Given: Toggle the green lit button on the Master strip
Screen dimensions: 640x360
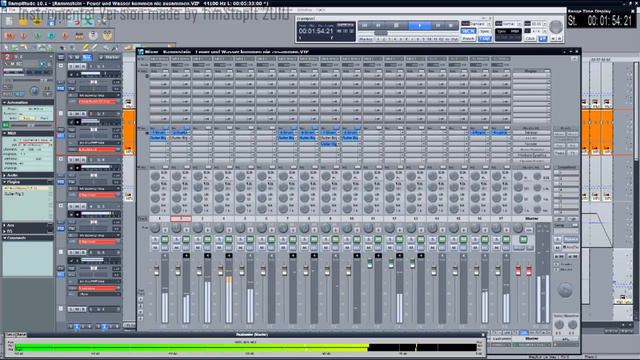Looking at the screenshot, I should [523, 239].
